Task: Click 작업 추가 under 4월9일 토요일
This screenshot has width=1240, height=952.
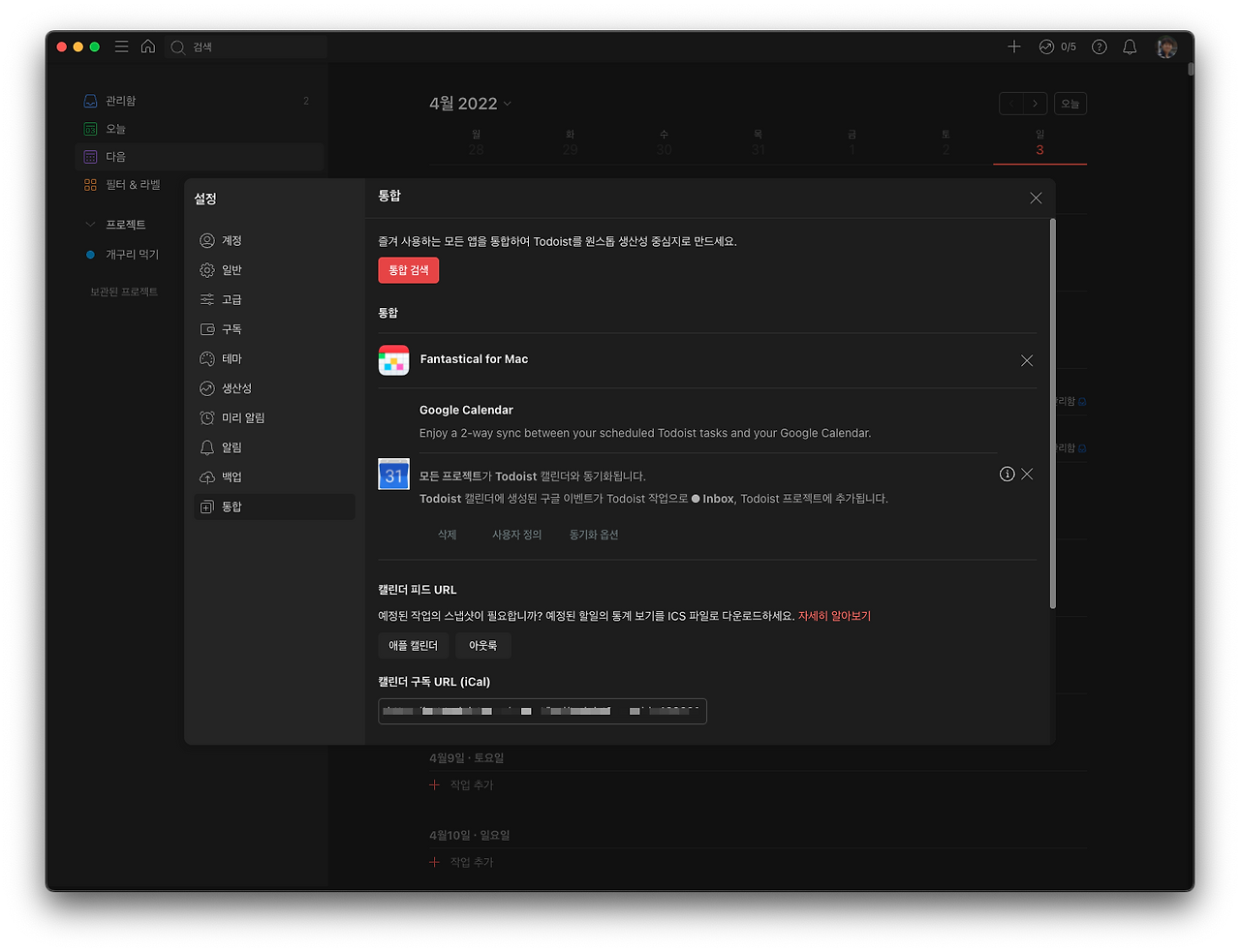Action: [x=462, y=785]
